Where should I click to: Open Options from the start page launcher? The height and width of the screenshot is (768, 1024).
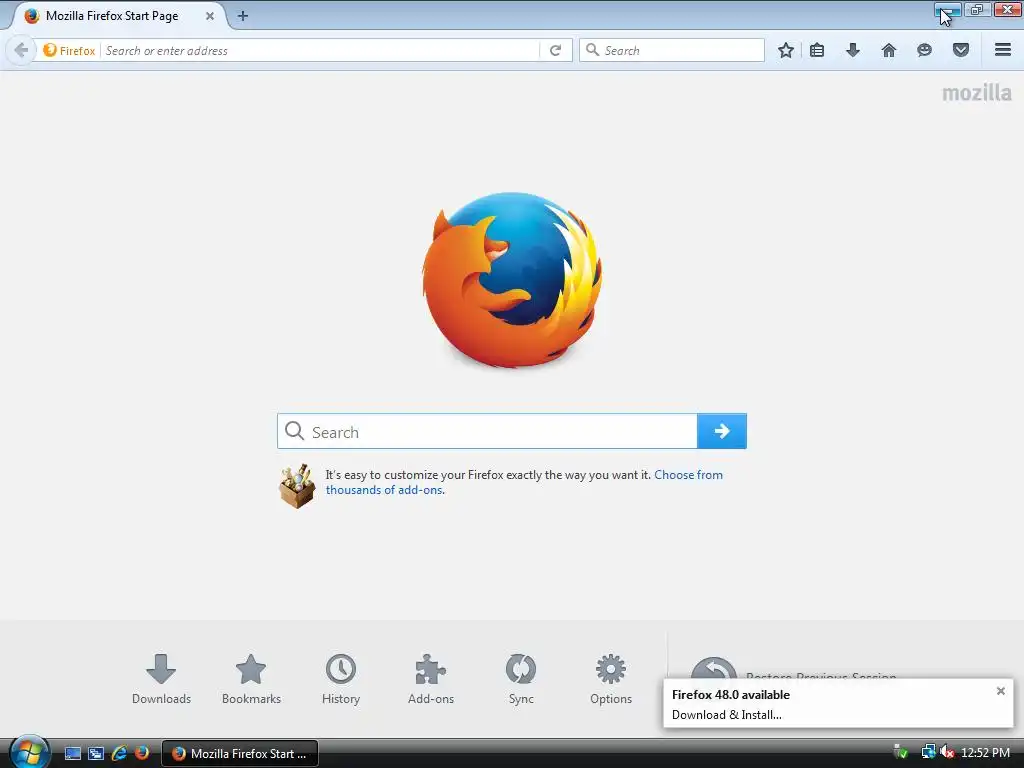611,679
